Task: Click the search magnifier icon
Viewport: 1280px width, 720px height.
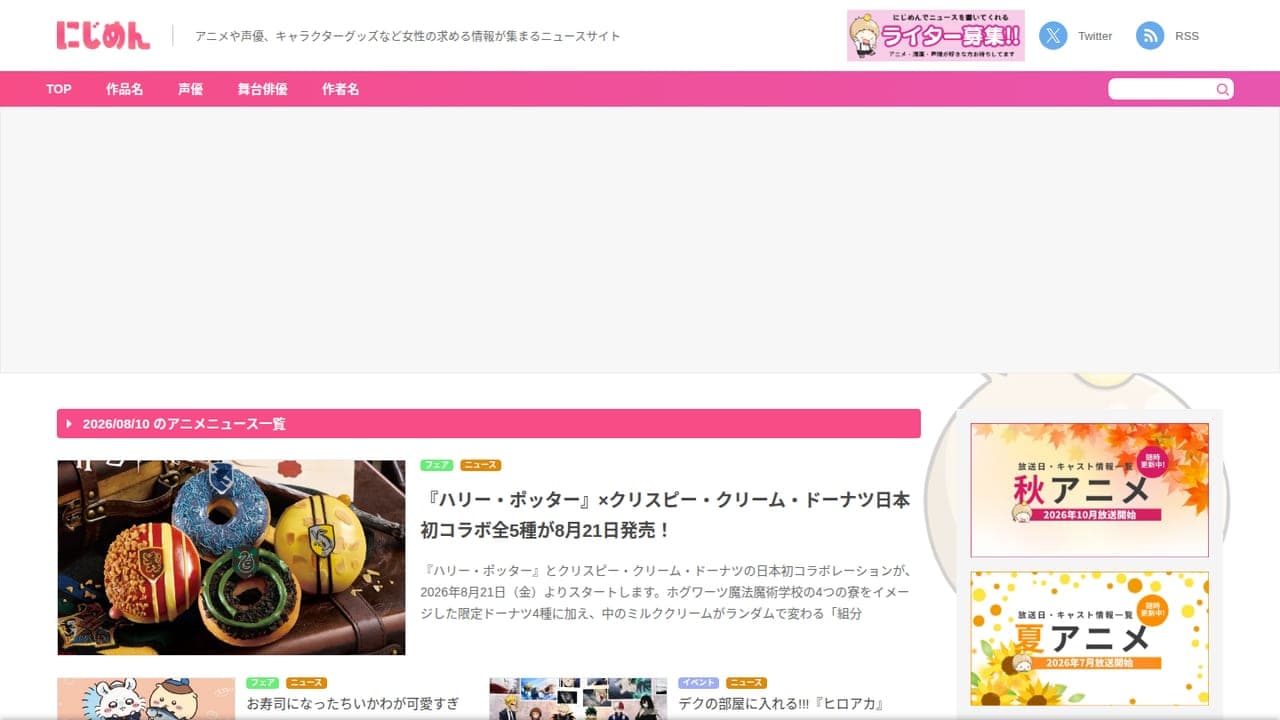Action: coord(1222,89)
